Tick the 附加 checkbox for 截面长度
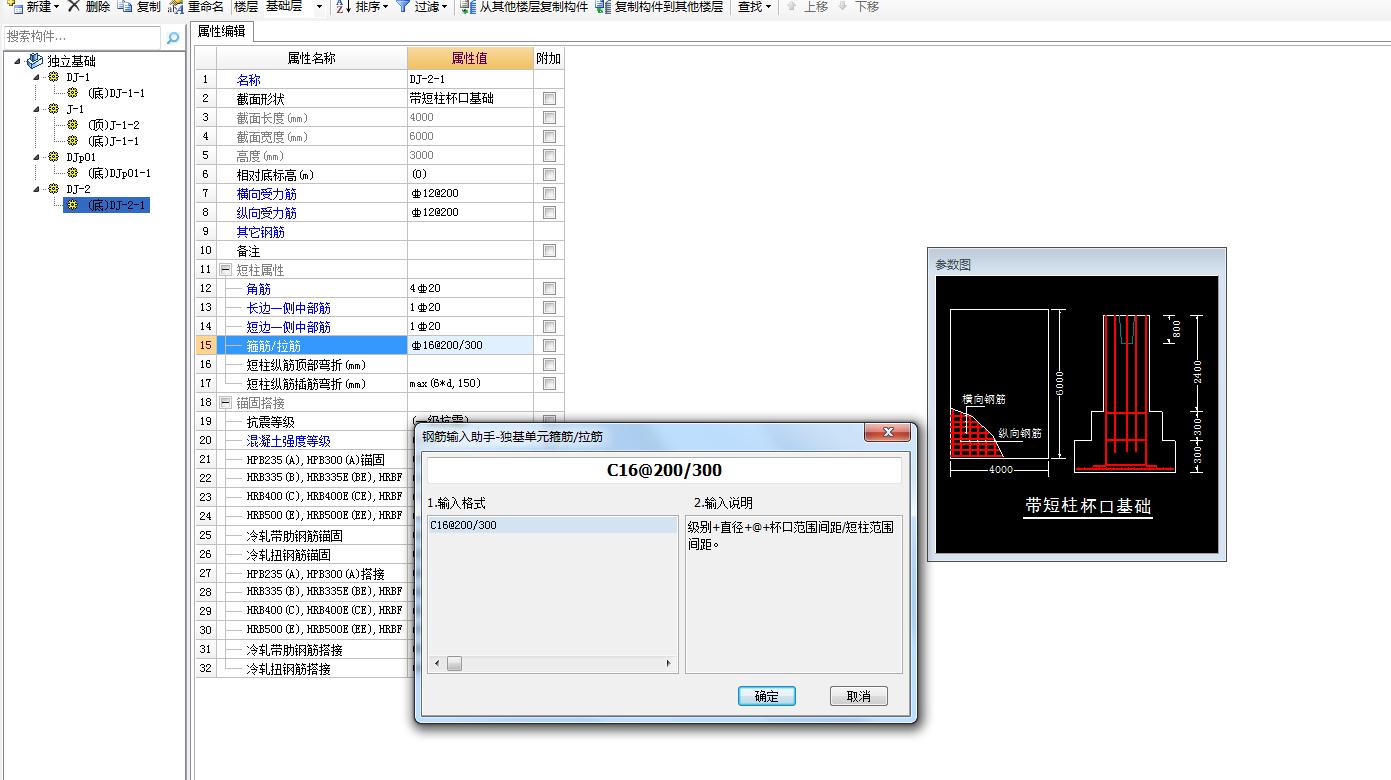This screenshot has width=1391, height=780. (x=549, y=118)
